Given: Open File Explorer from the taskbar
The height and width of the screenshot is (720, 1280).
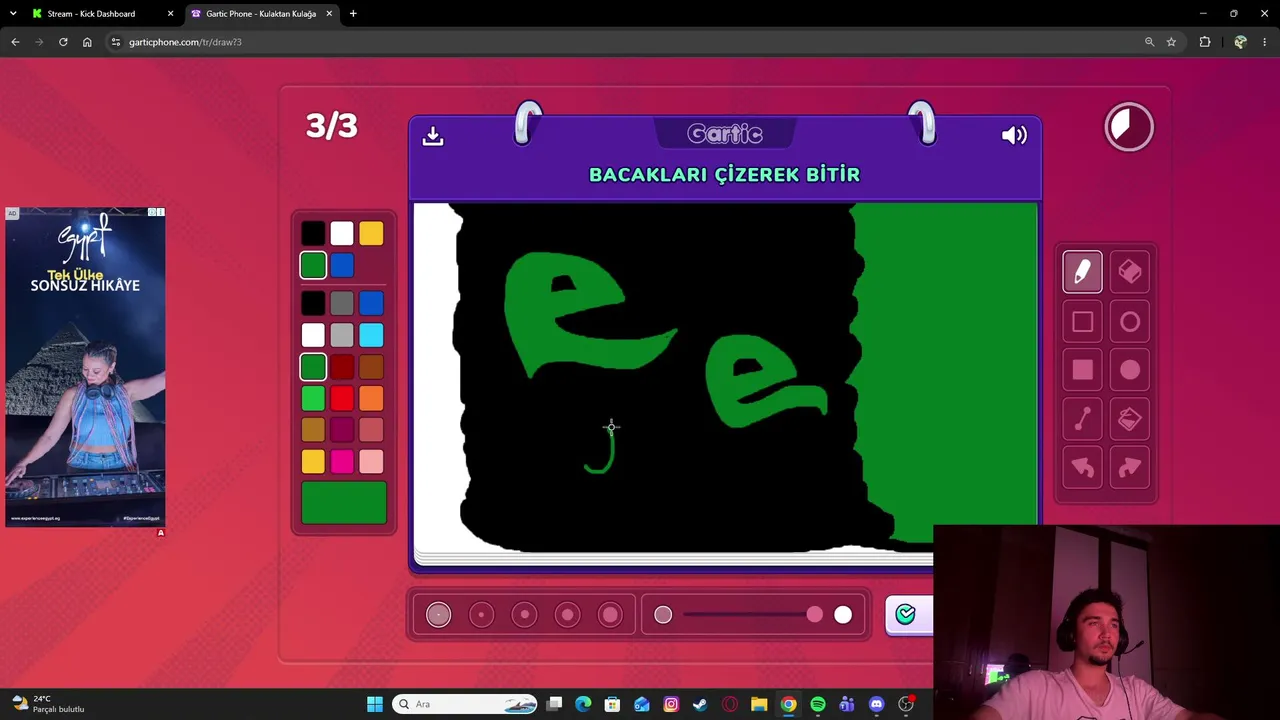Looking at the screenshot, I should click(x=759, y=704).
